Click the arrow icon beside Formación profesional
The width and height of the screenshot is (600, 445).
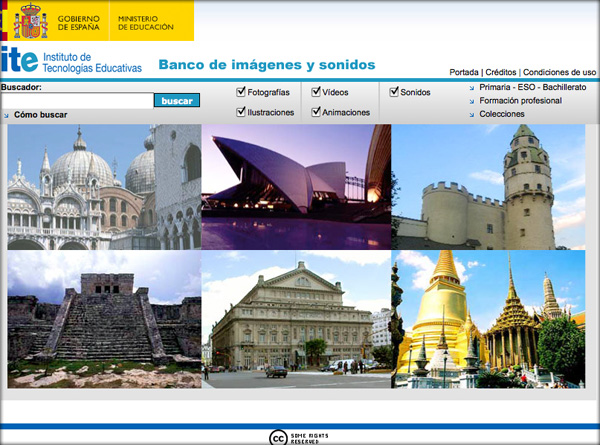471,101
